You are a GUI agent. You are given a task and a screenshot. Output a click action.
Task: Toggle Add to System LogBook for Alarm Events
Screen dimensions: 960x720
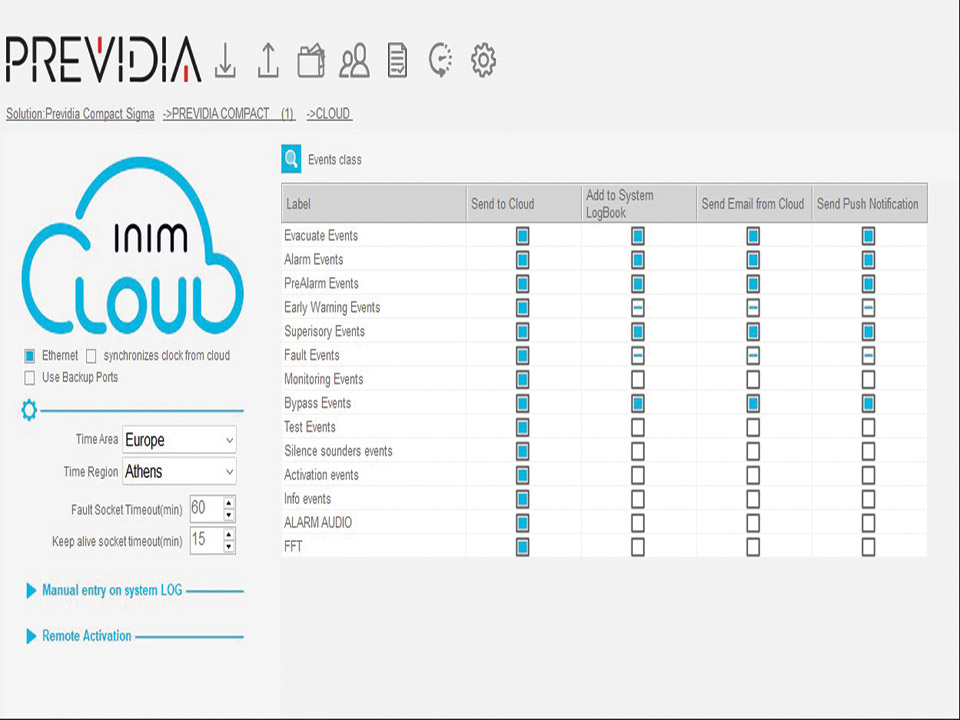637,260
